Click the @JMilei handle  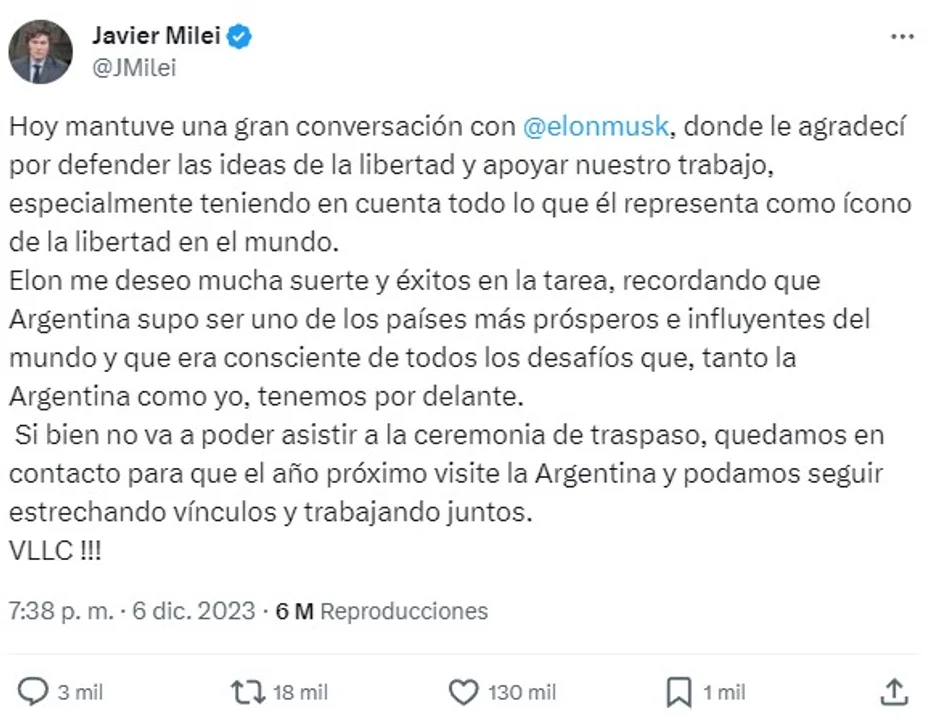point(128,67)
